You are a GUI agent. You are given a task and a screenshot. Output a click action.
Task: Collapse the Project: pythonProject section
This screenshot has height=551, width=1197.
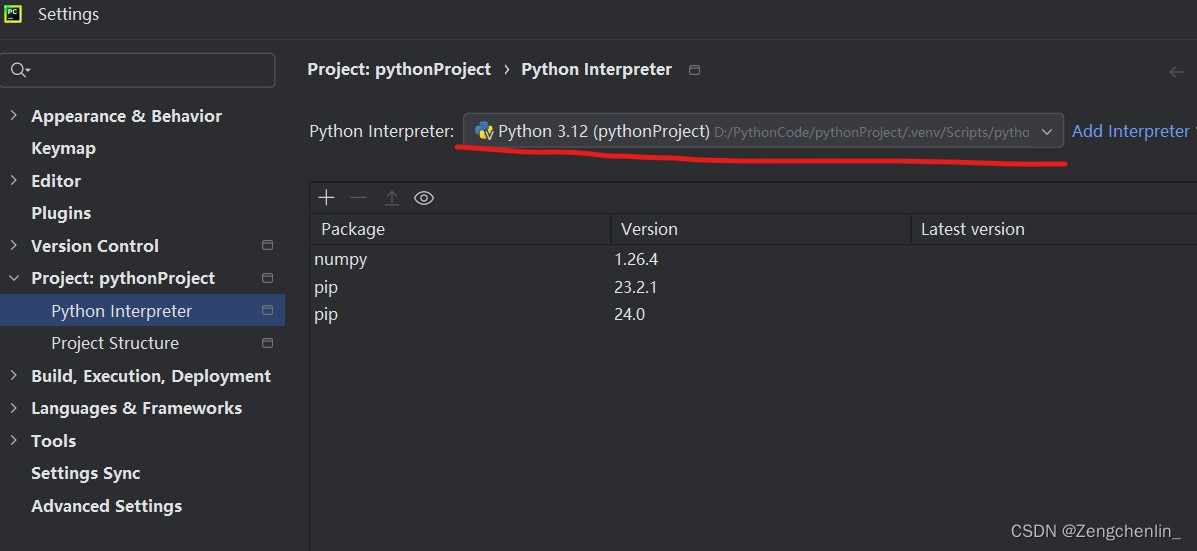point(13,279)
